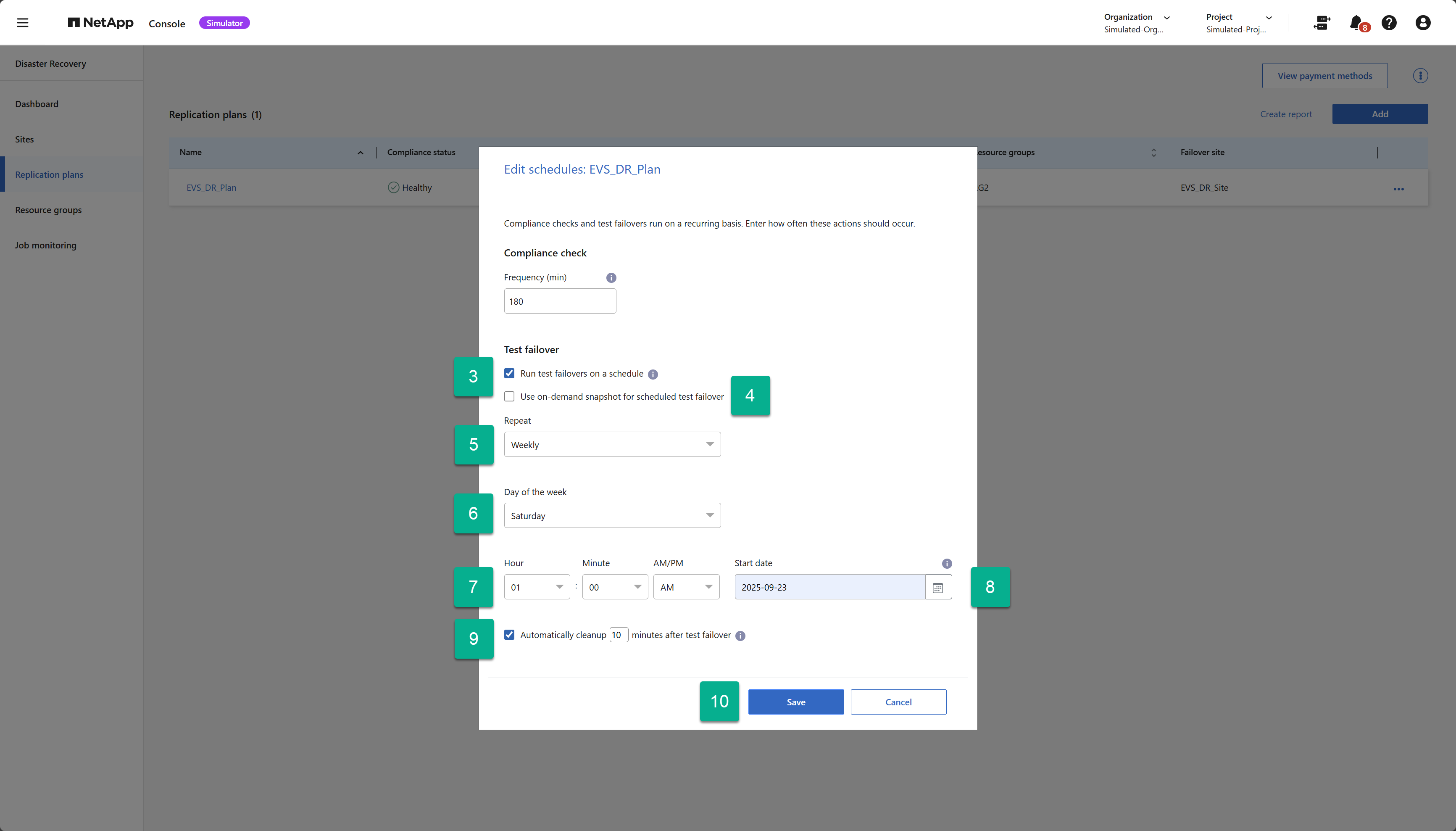Expand the Hour dropdown
Viewport: 1456px width, 831px height.
(536, 587)
